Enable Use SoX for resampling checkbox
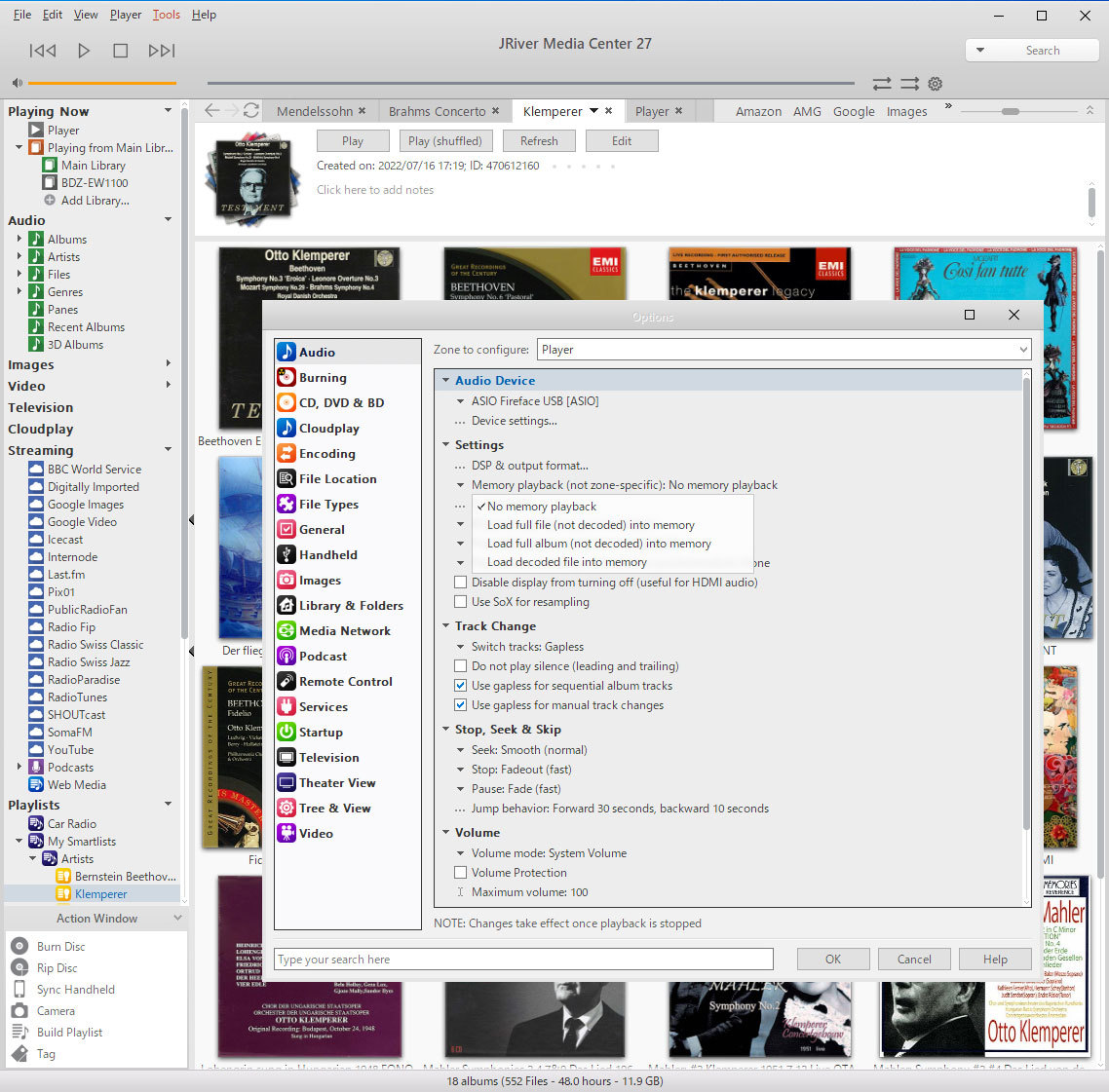Screen dimensions: 1109x1092 (x=461, y=602)
